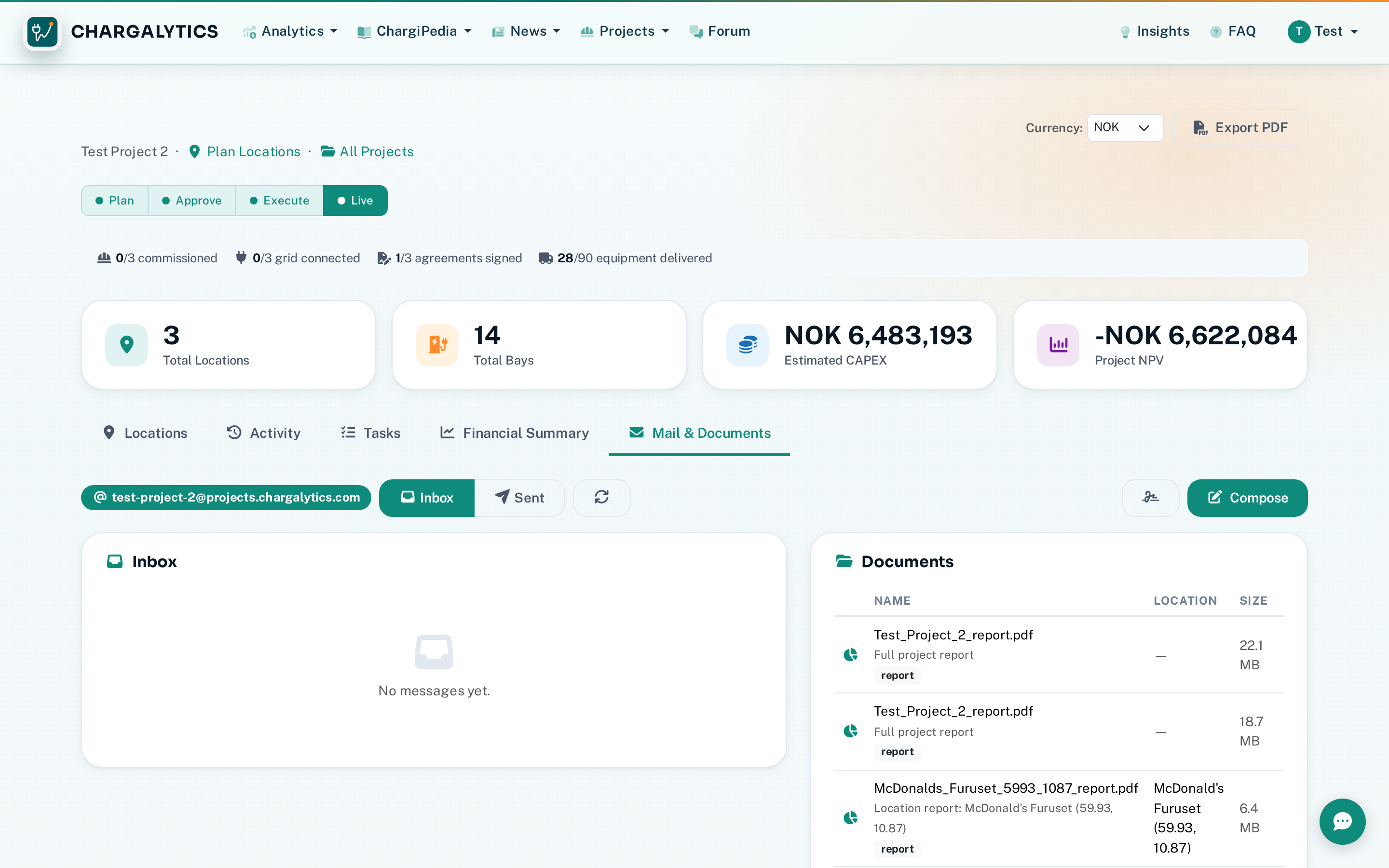View the Financial Summary tab
The image size is (1389, 868).
coord(514,433)
